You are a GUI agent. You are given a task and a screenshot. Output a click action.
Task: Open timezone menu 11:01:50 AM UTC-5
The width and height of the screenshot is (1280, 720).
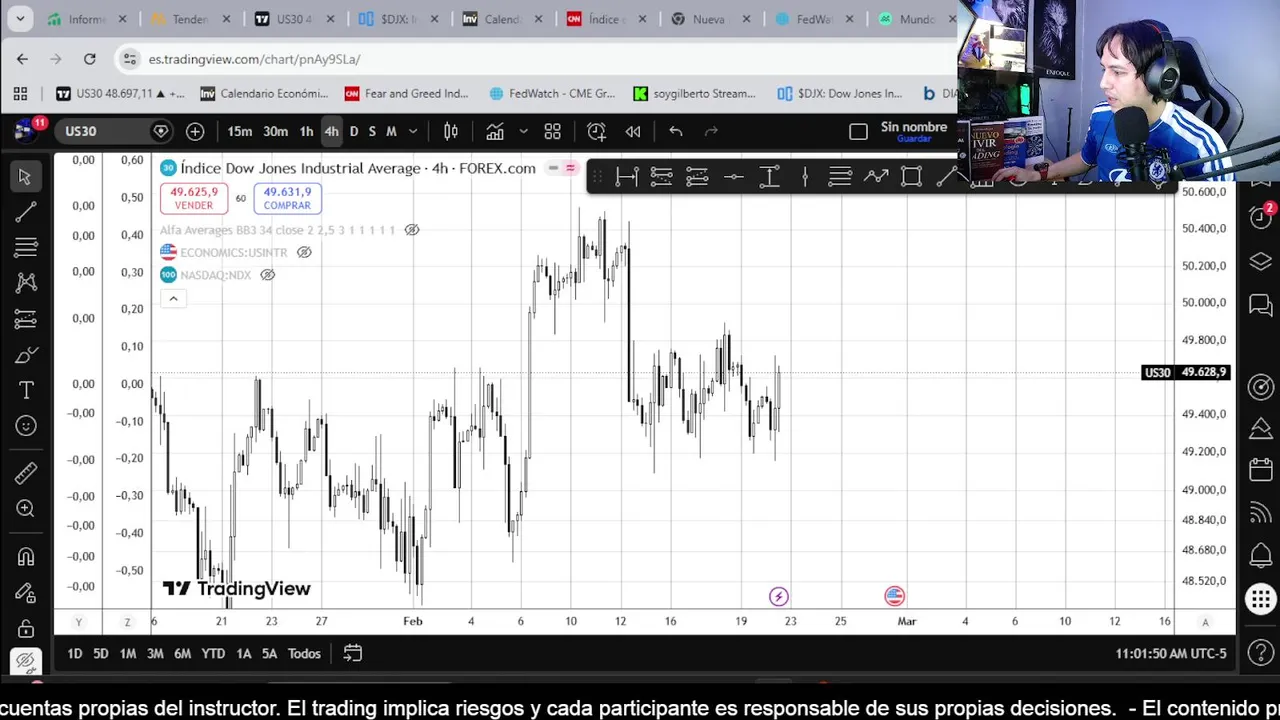tap(1170, 653)
